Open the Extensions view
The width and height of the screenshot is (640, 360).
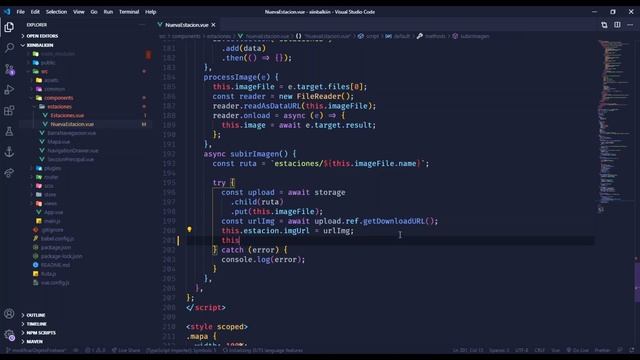pyautogui.click(x=9, y=111)
